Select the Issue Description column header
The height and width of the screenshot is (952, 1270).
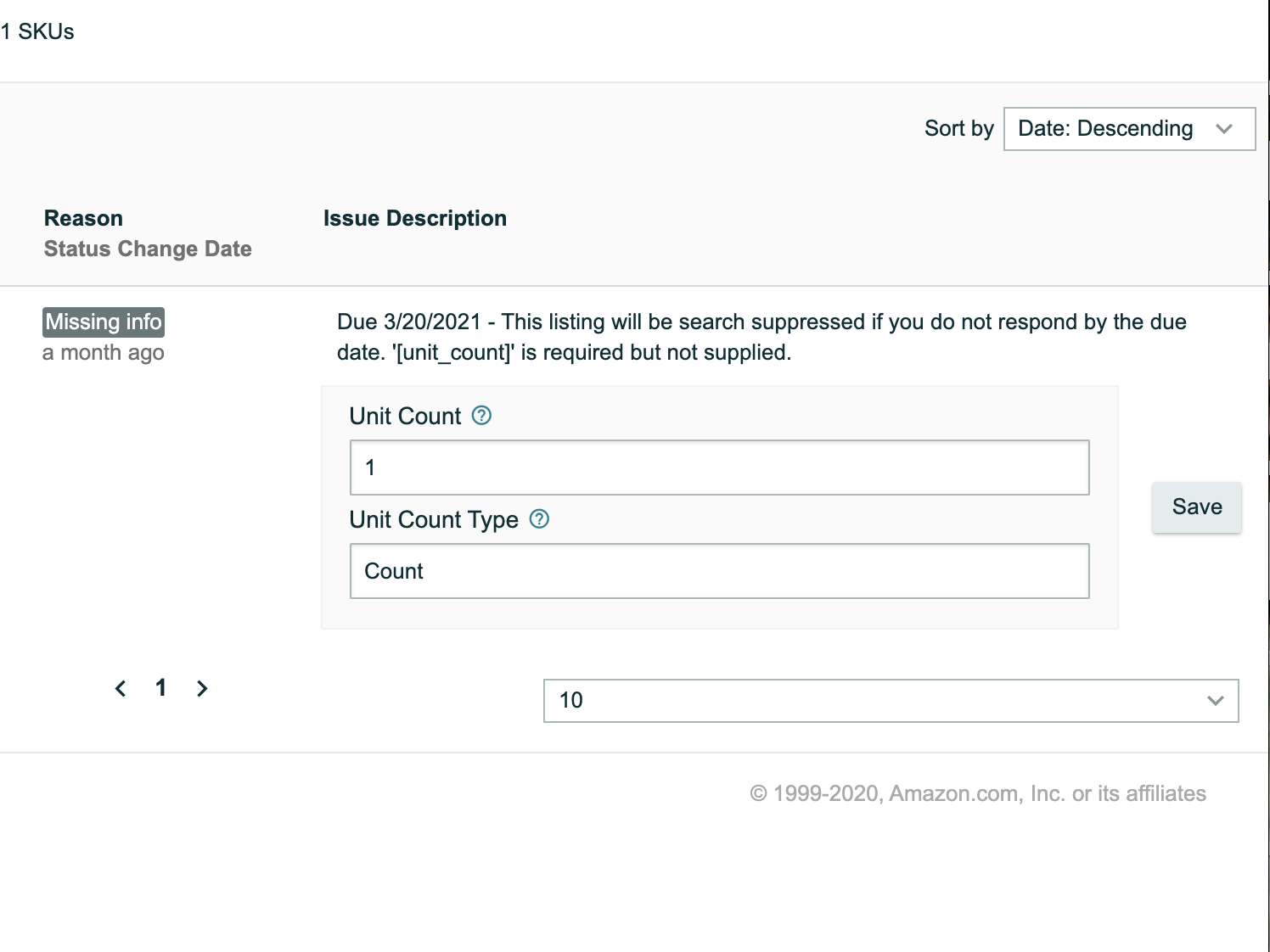pyautogui.click(x=414, y=218)
